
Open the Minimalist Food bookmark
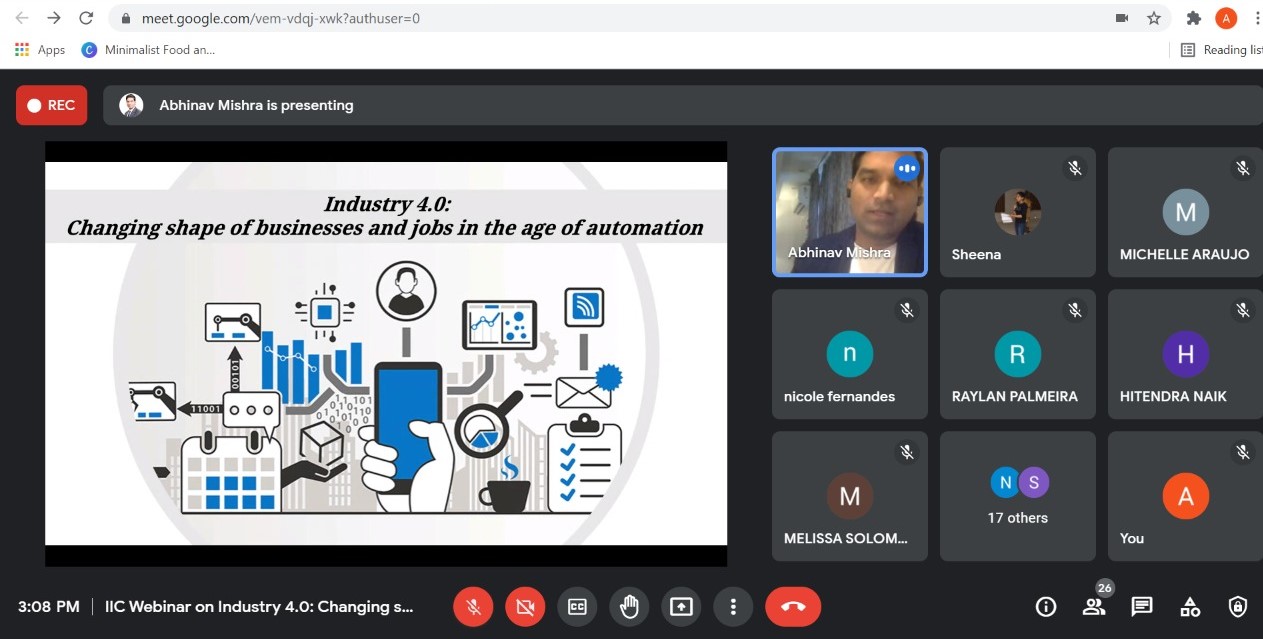click(x=148, y=50)
